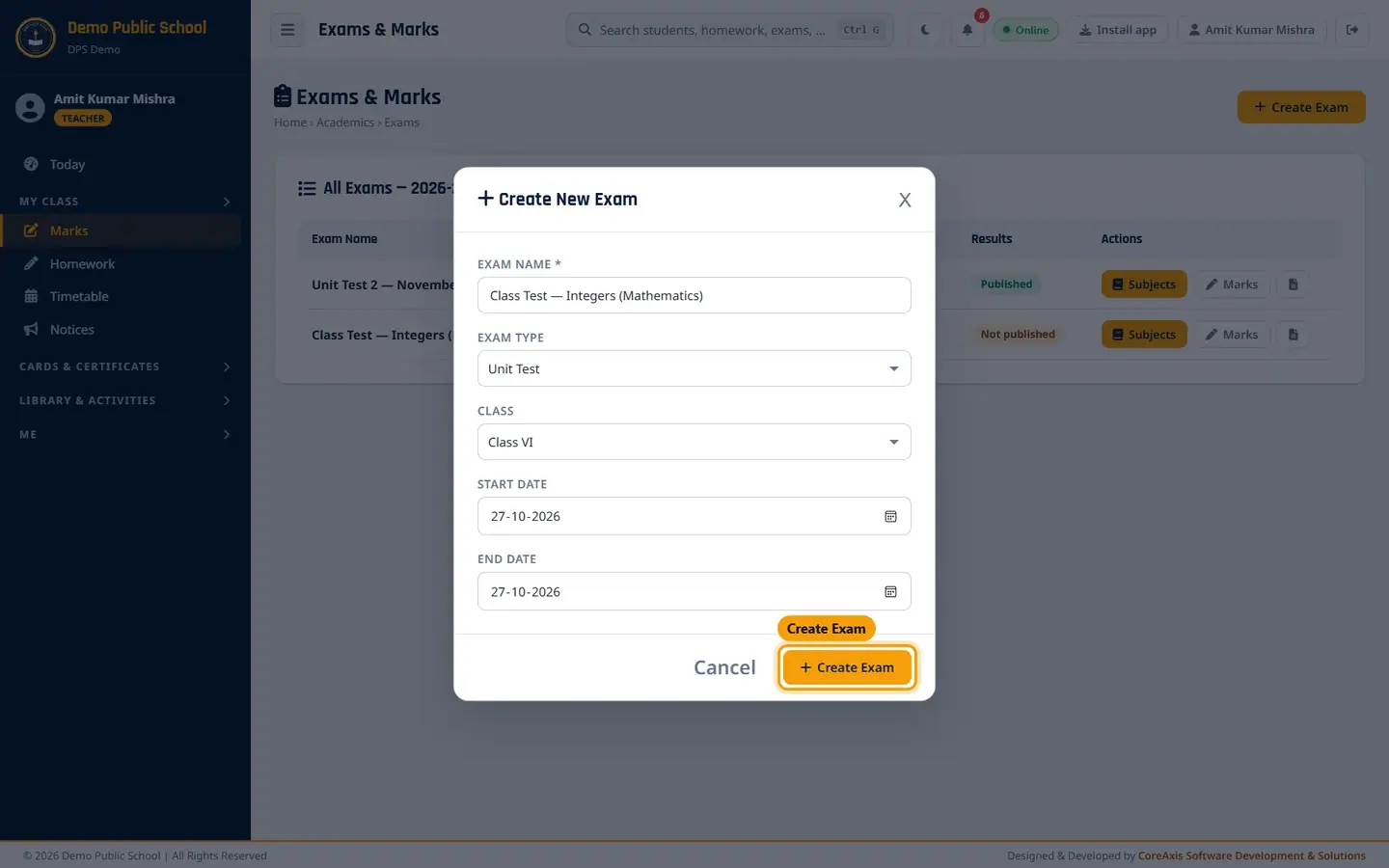This screenshot has height=868, width=1389.
Task: Open Marks for the Not published exam row
Action: click(x=1232, y=335)
